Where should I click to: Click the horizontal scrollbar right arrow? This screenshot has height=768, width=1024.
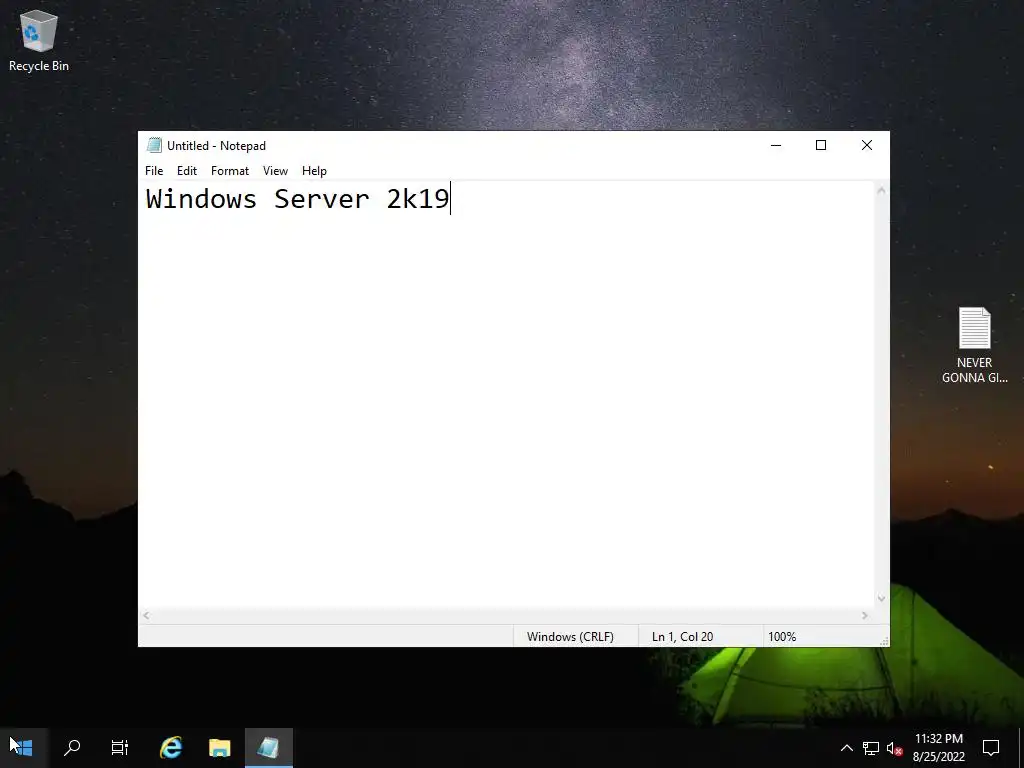pos(865,615)
